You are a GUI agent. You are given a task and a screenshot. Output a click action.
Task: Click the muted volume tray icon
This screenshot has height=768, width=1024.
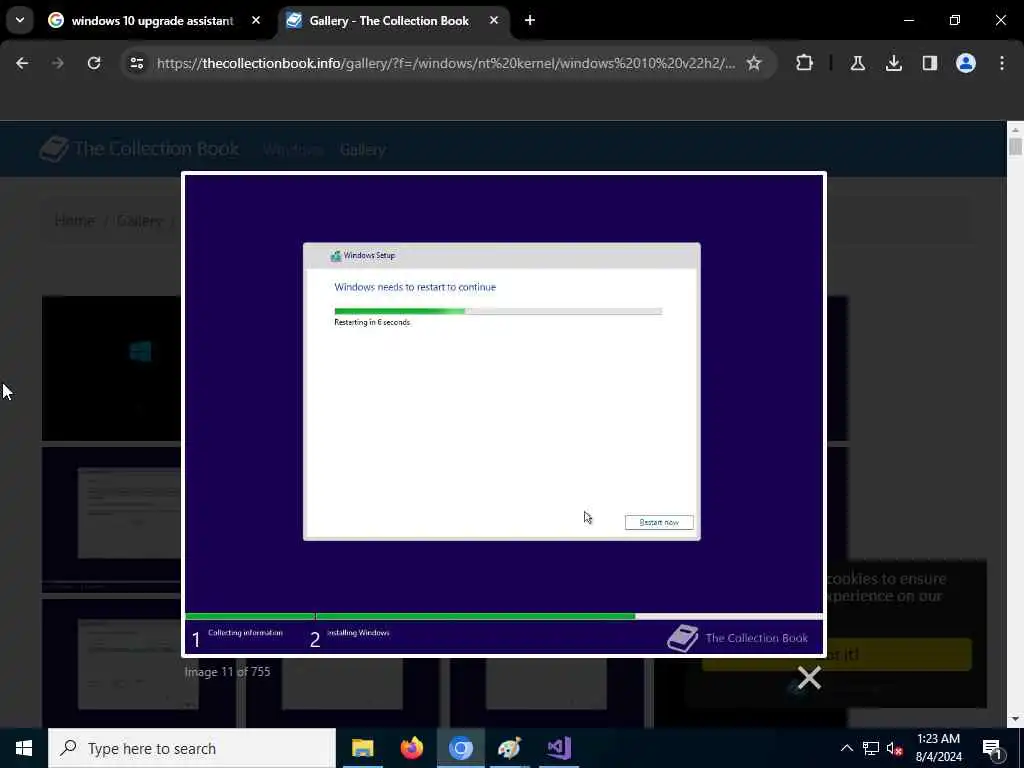895,748
